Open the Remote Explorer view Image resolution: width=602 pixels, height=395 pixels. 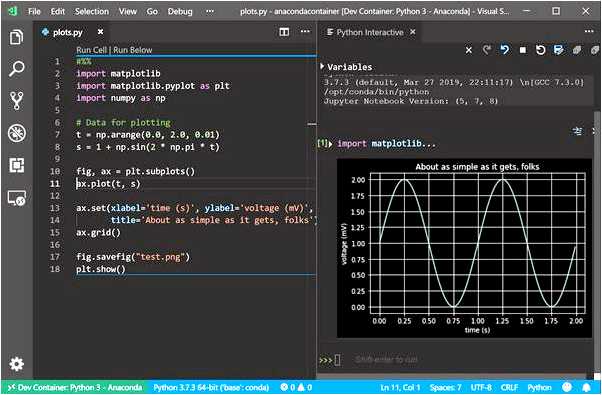pyautogui.click(x=17, y=198)
